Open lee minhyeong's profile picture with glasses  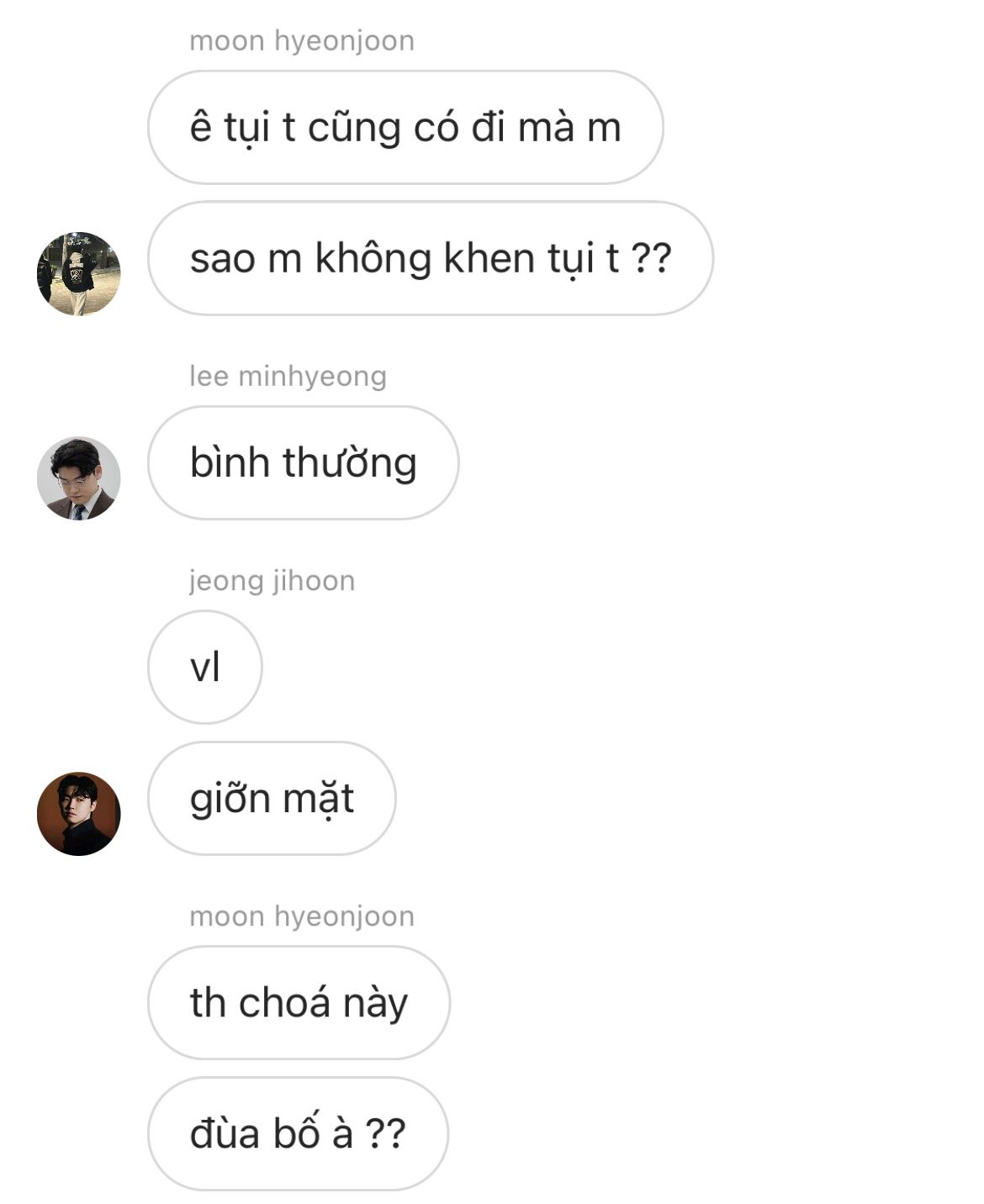pyautogui.click(x=79, y=478)
